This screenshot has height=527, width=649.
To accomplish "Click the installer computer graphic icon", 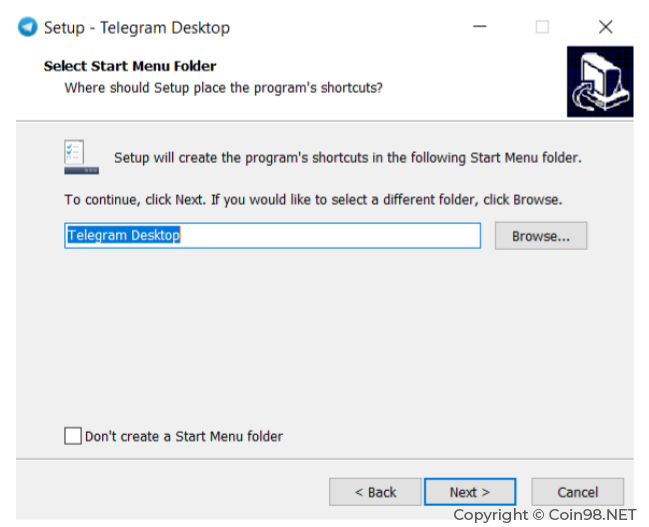I will point(600,82).
